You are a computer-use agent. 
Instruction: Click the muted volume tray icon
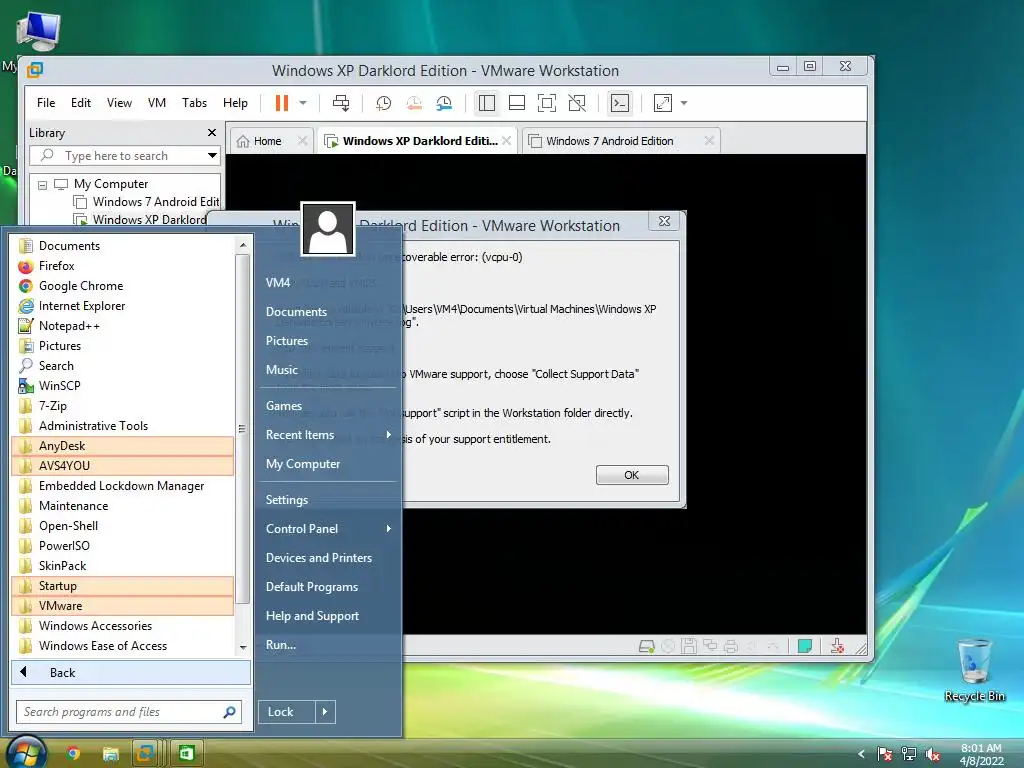coord(933,754)
